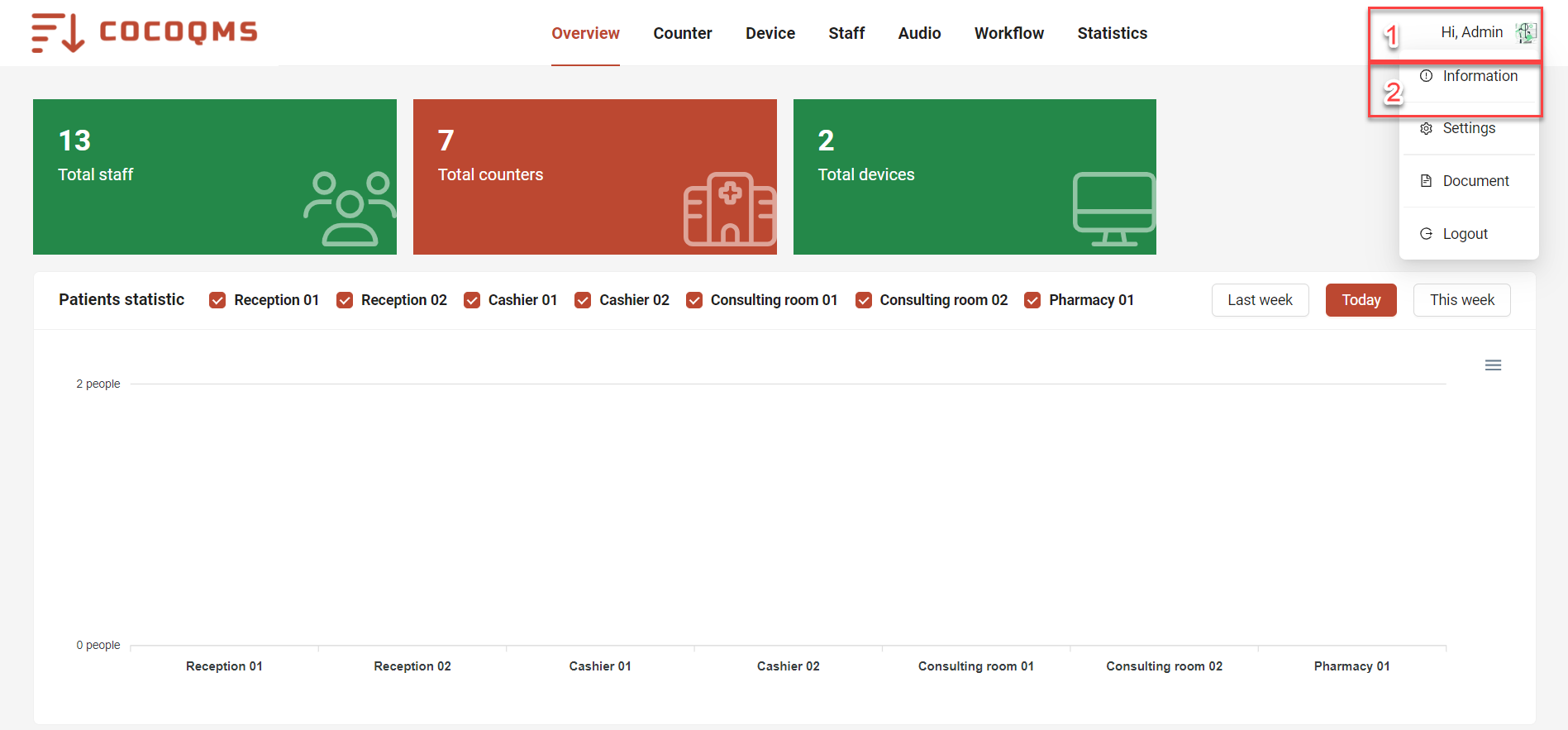
Task: Click chart axis label Cashier 02
Action: [789, 666]
